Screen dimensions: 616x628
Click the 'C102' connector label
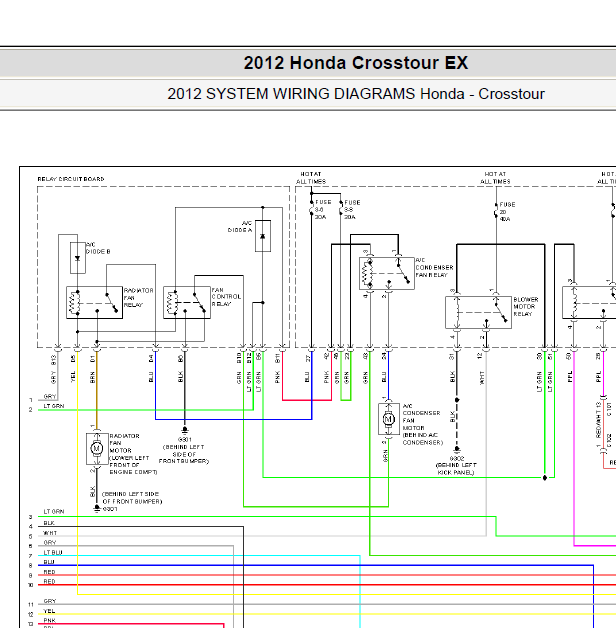click(x=609, y=439)
